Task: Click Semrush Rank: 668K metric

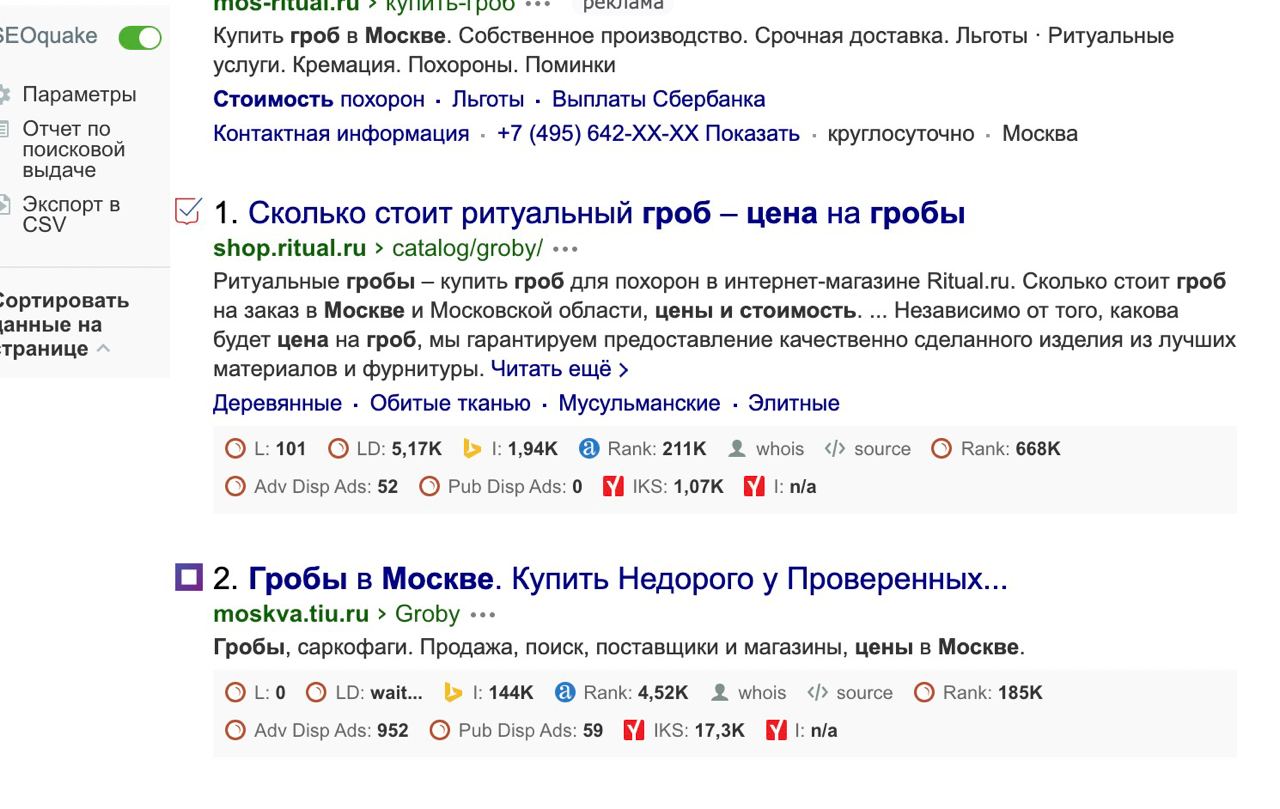Action: [996, 449]
